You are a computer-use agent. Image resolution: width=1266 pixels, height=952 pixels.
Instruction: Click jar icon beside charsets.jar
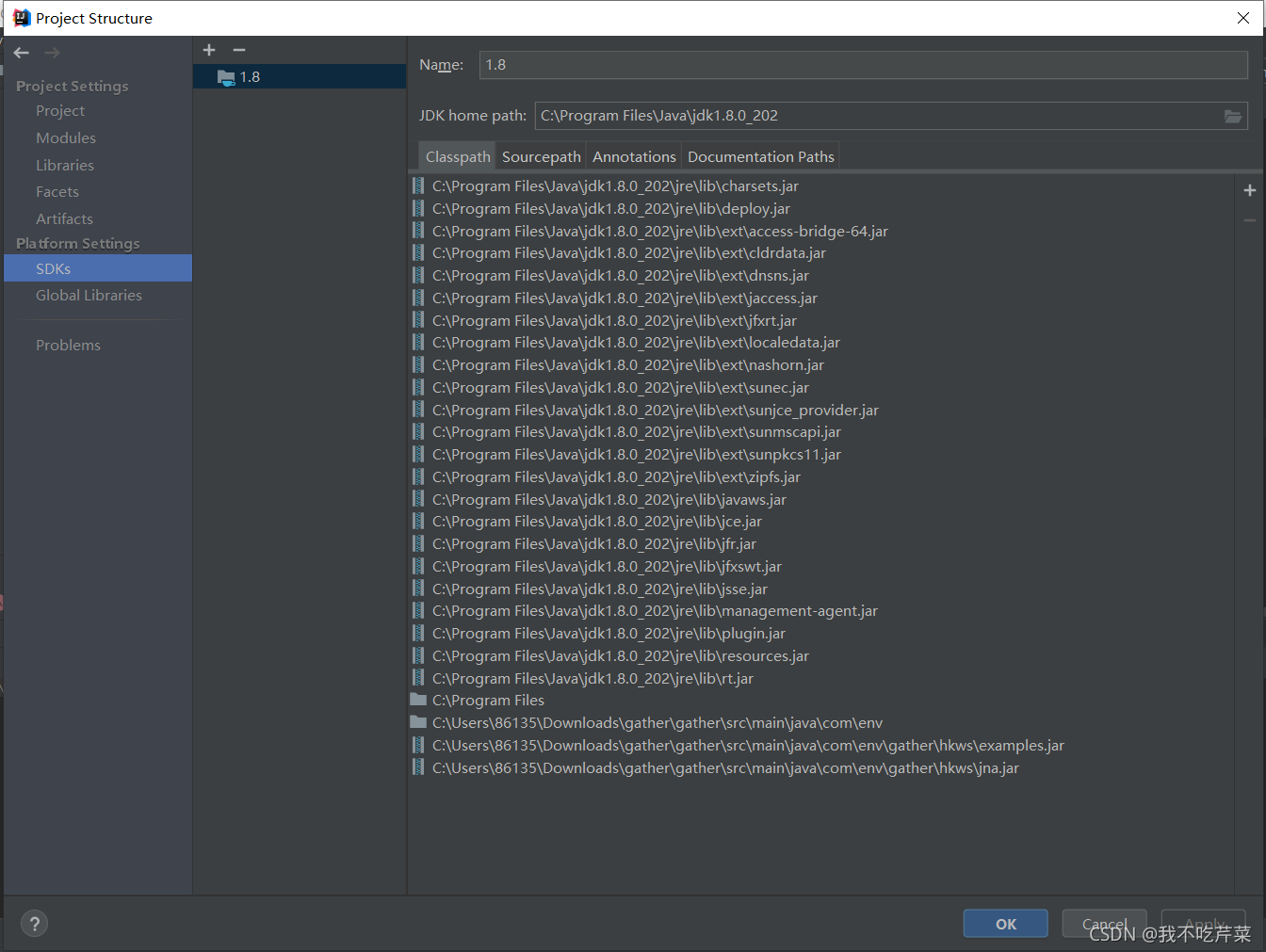(418, 186)
